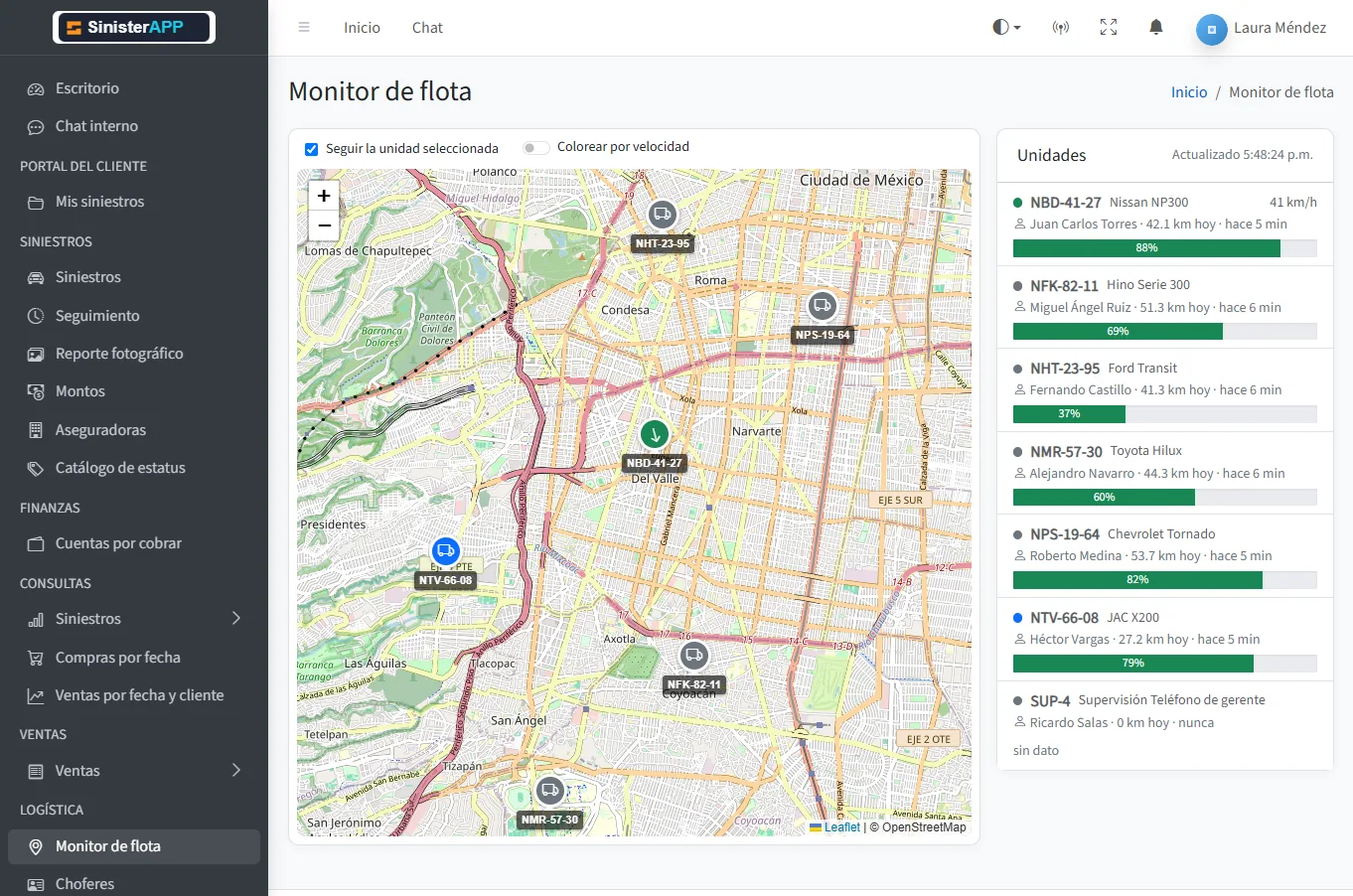Click the live broadcast signal icon
The width and height of the screenshot is (1353, 896).
pos(1061,28)
